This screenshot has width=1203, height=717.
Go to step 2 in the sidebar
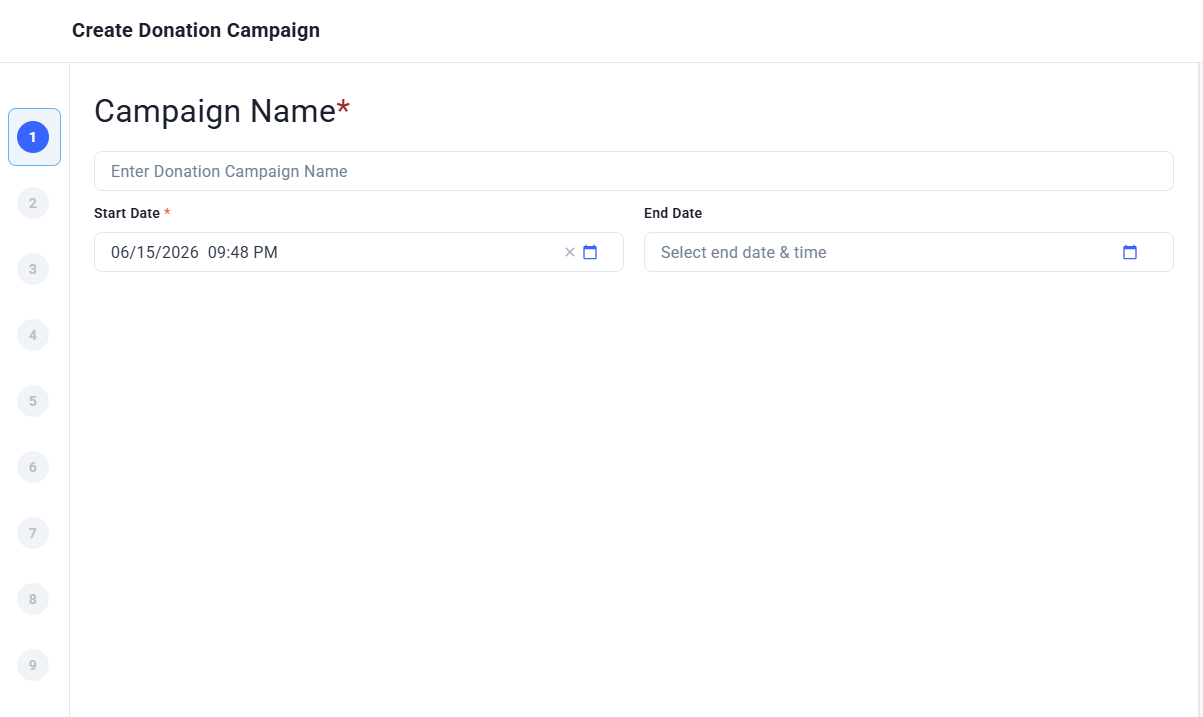(x=33, y=203)
